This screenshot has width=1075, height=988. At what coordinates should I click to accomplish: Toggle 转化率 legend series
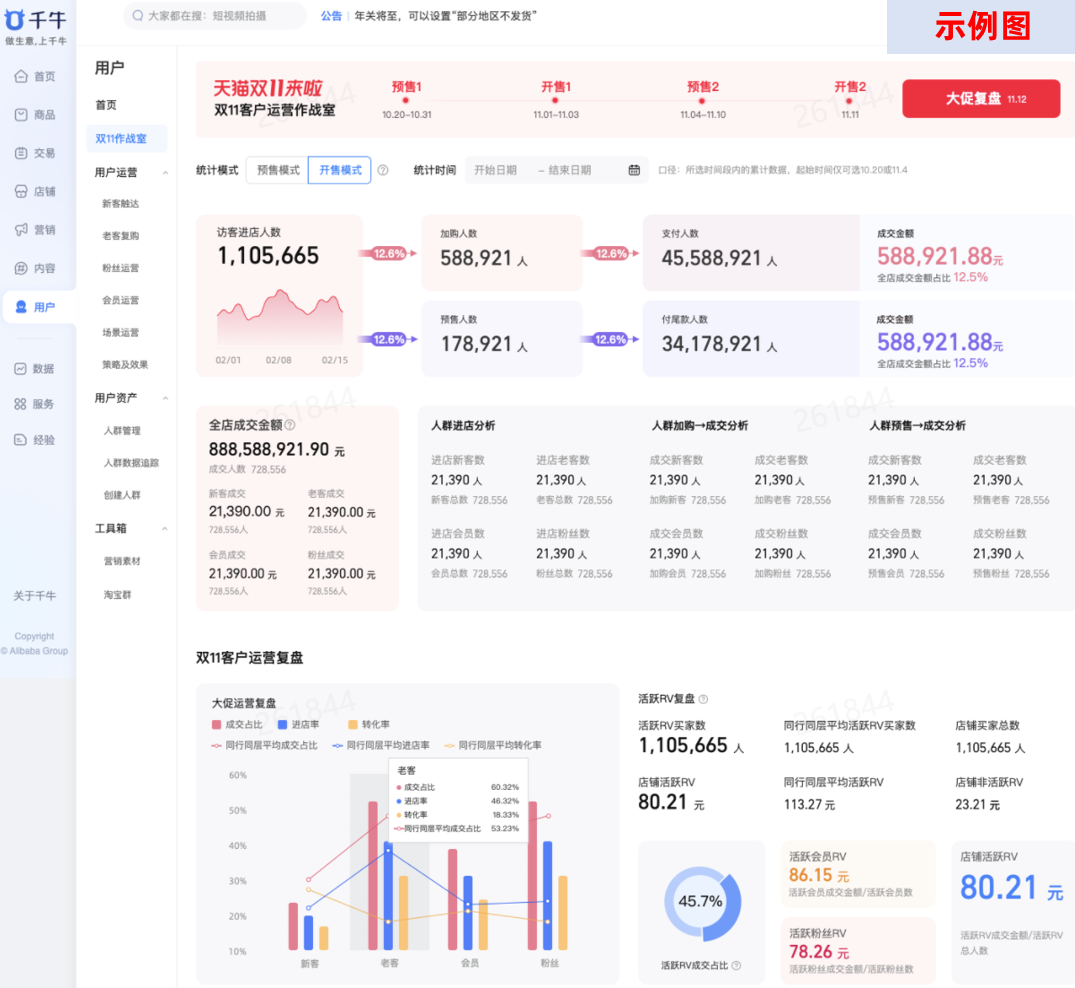pos(369,725)
